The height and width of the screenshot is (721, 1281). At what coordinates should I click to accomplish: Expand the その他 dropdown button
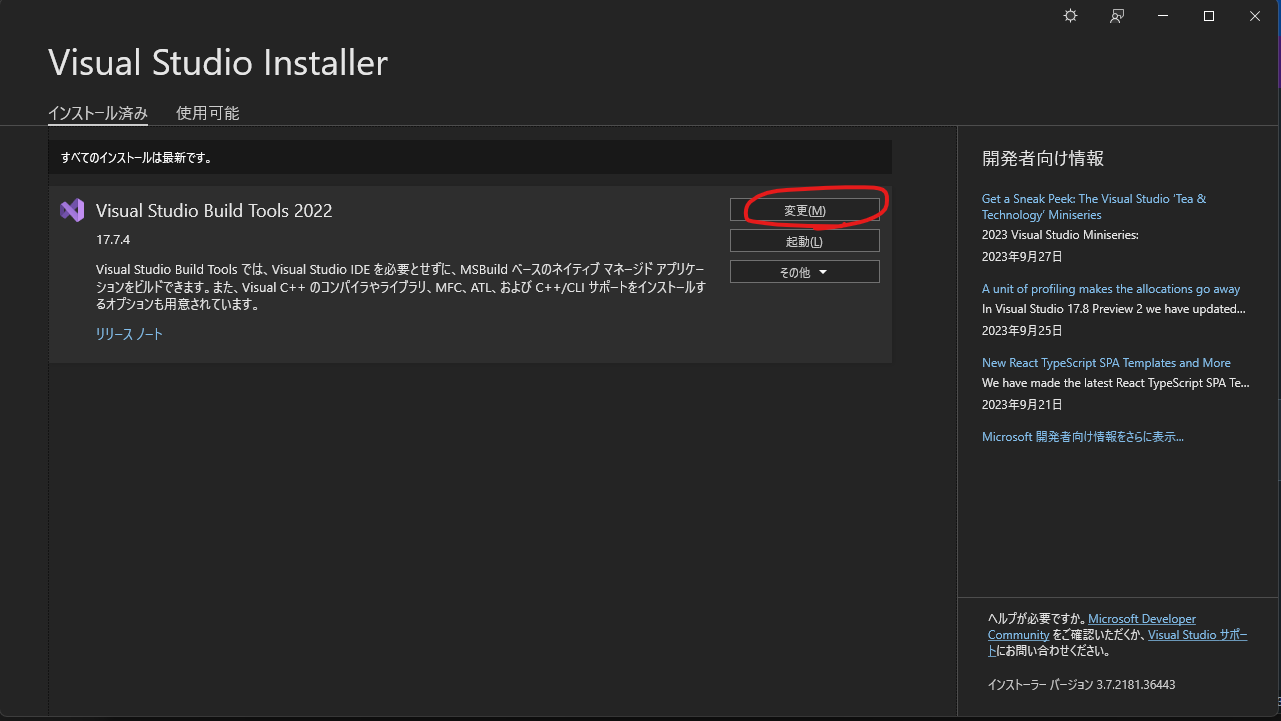tap(805, 272)
